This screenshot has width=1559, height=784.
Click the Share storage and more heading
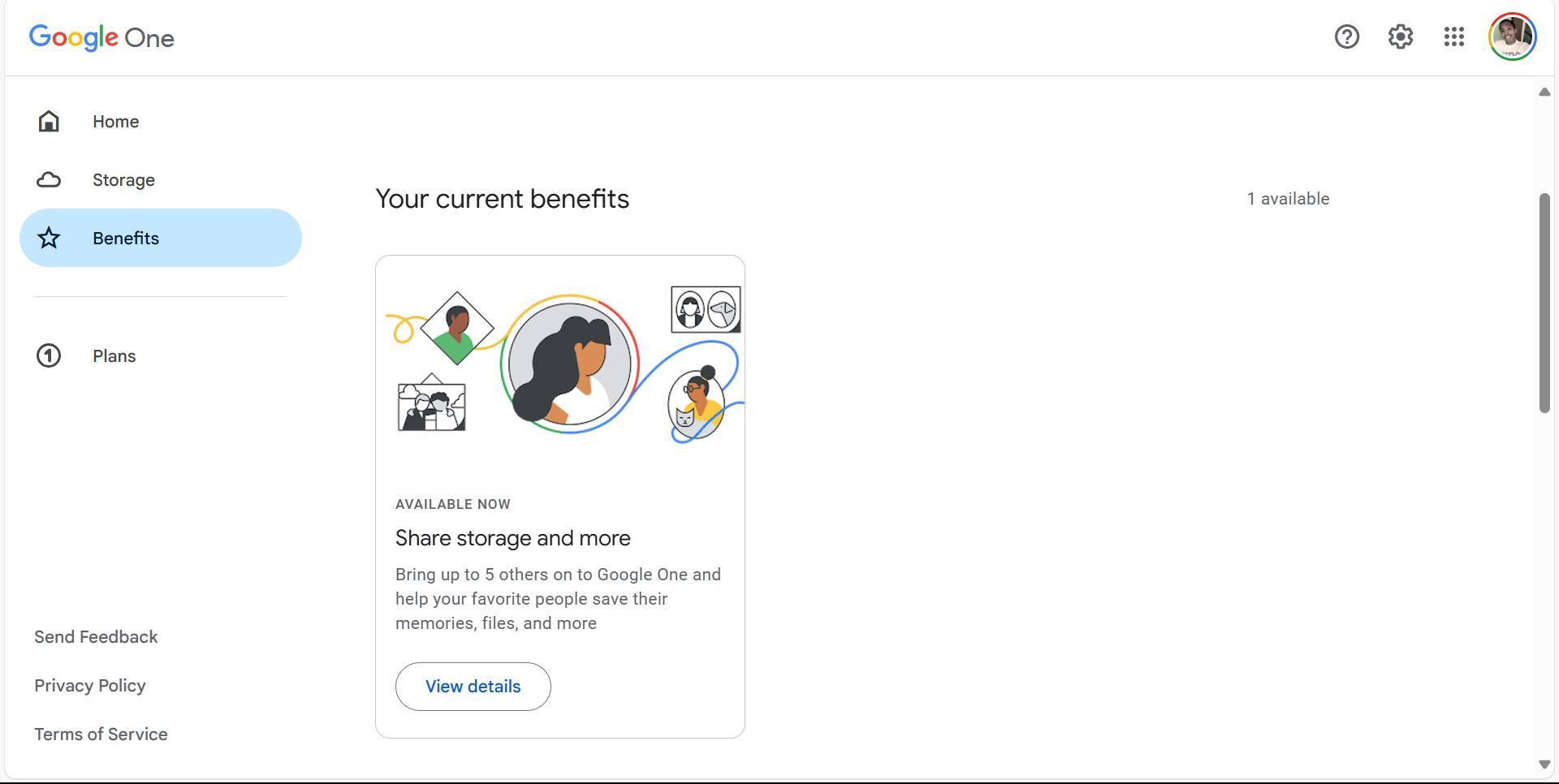click(512, 538)
